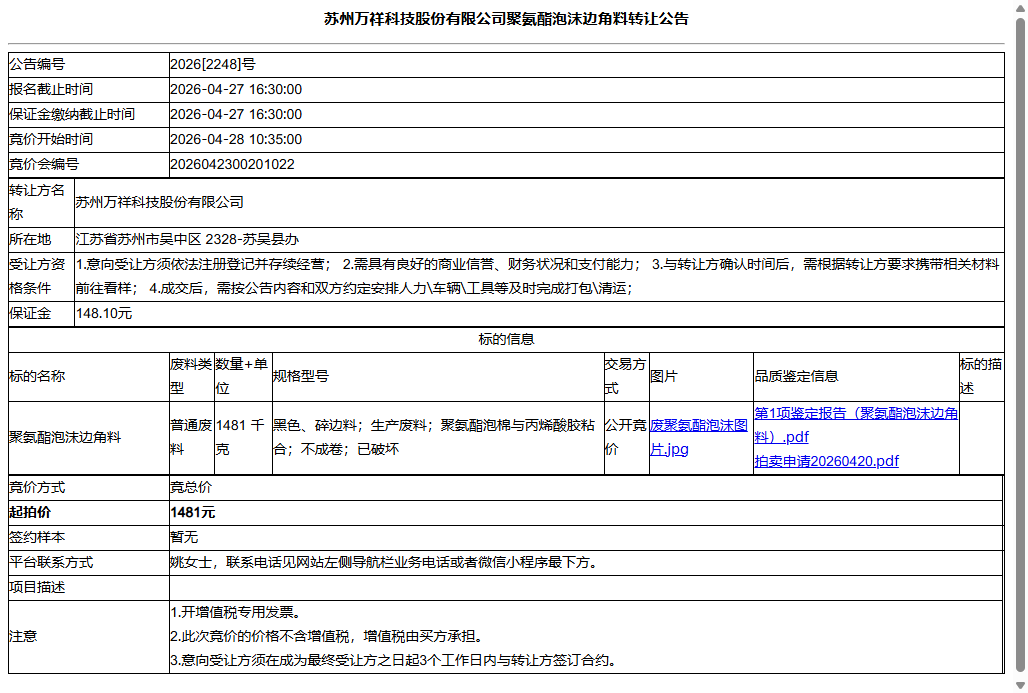1028x693 pixels.
Task: Click the 所在地 label cell
Action: 41,239
